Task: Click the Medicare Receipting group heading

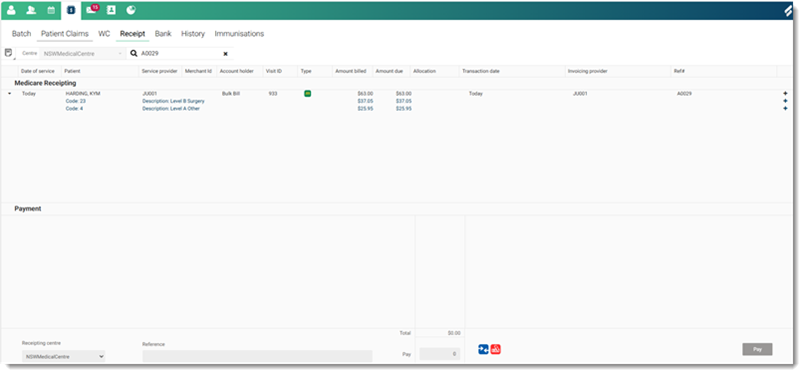Action: [45, 83]
